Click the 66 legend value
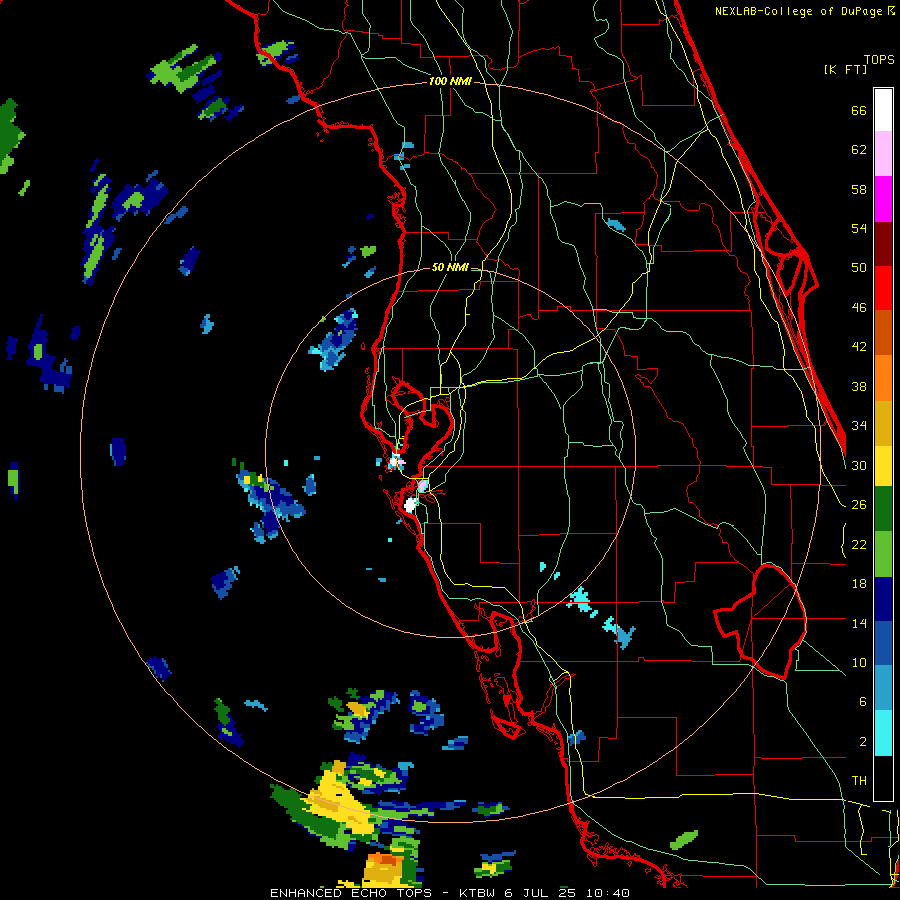This screenshot has width=900, height=900. [x=859, y=110]
